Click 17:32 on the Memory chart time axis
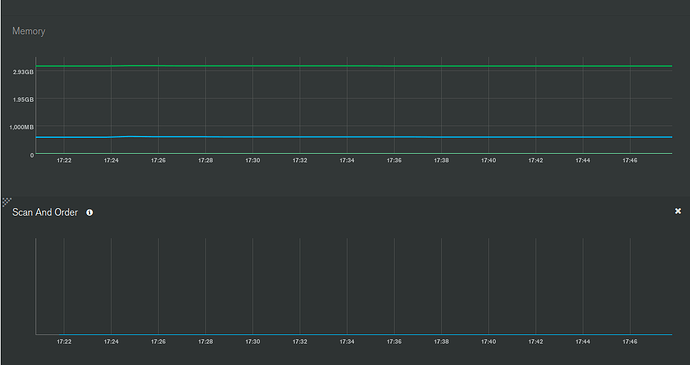 click(x=300, y=161)
